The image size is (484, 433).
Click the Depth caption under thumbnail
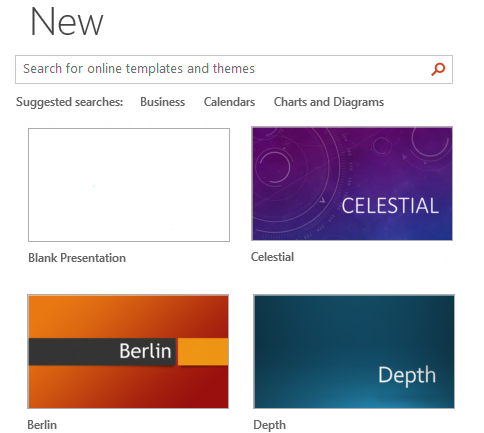(x=269, y=425)
